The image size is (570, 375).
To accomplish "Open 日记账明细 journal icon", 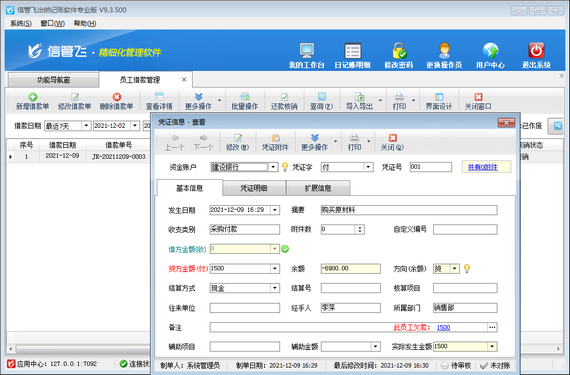I will 352,51.
